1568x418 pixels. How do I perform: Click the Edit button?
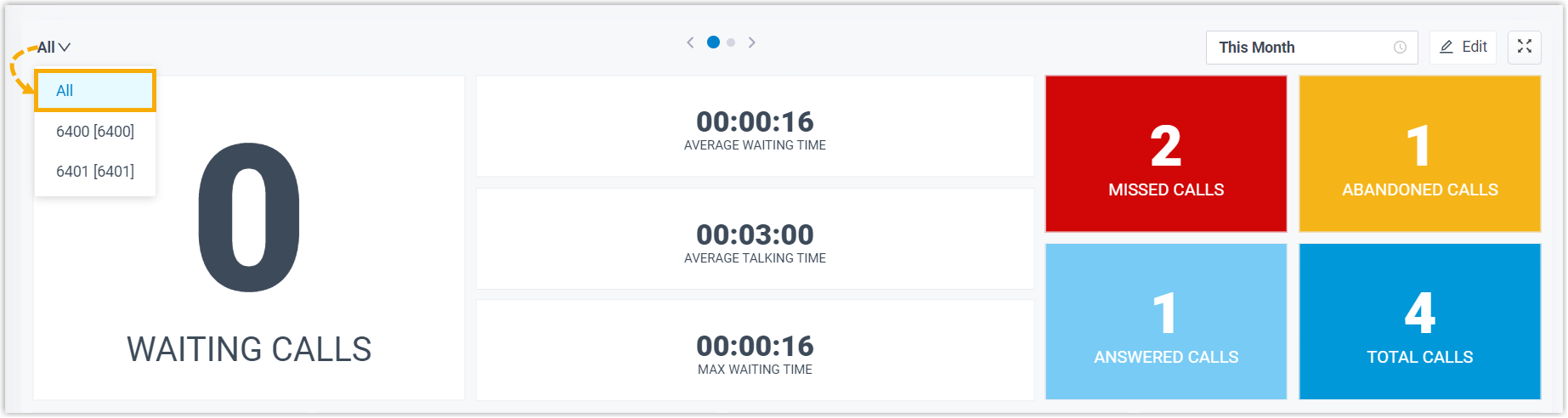(x=1463, y=48)
